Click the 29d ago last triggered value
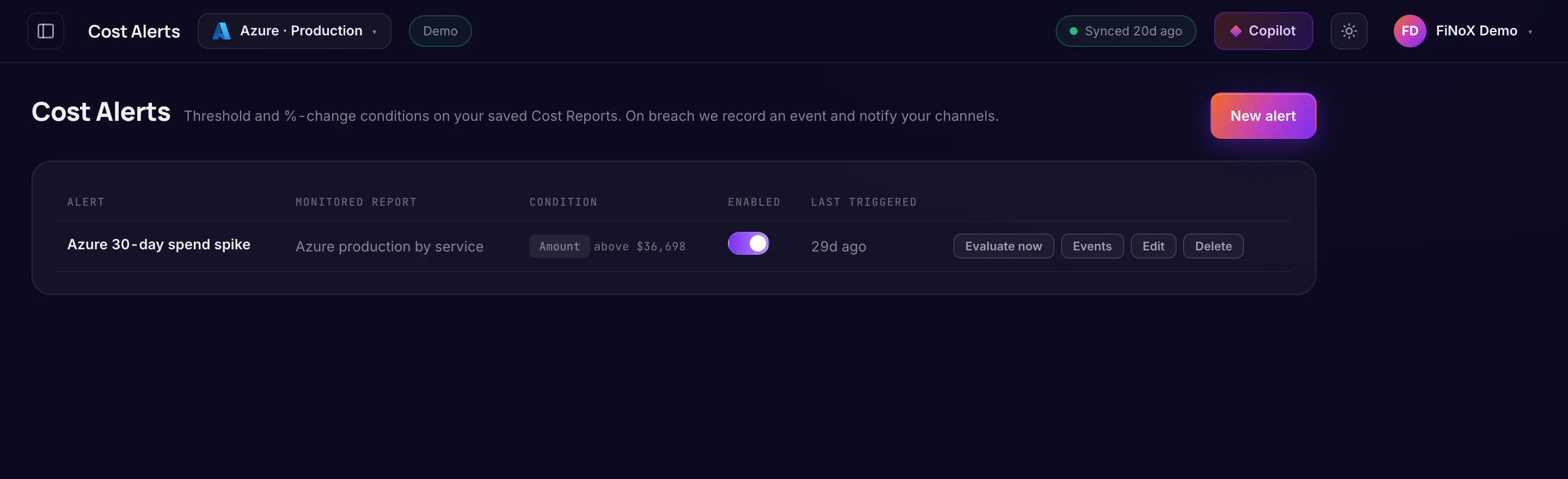The width and height of the screenshot is (1568, 479). [x=838, y=247]
